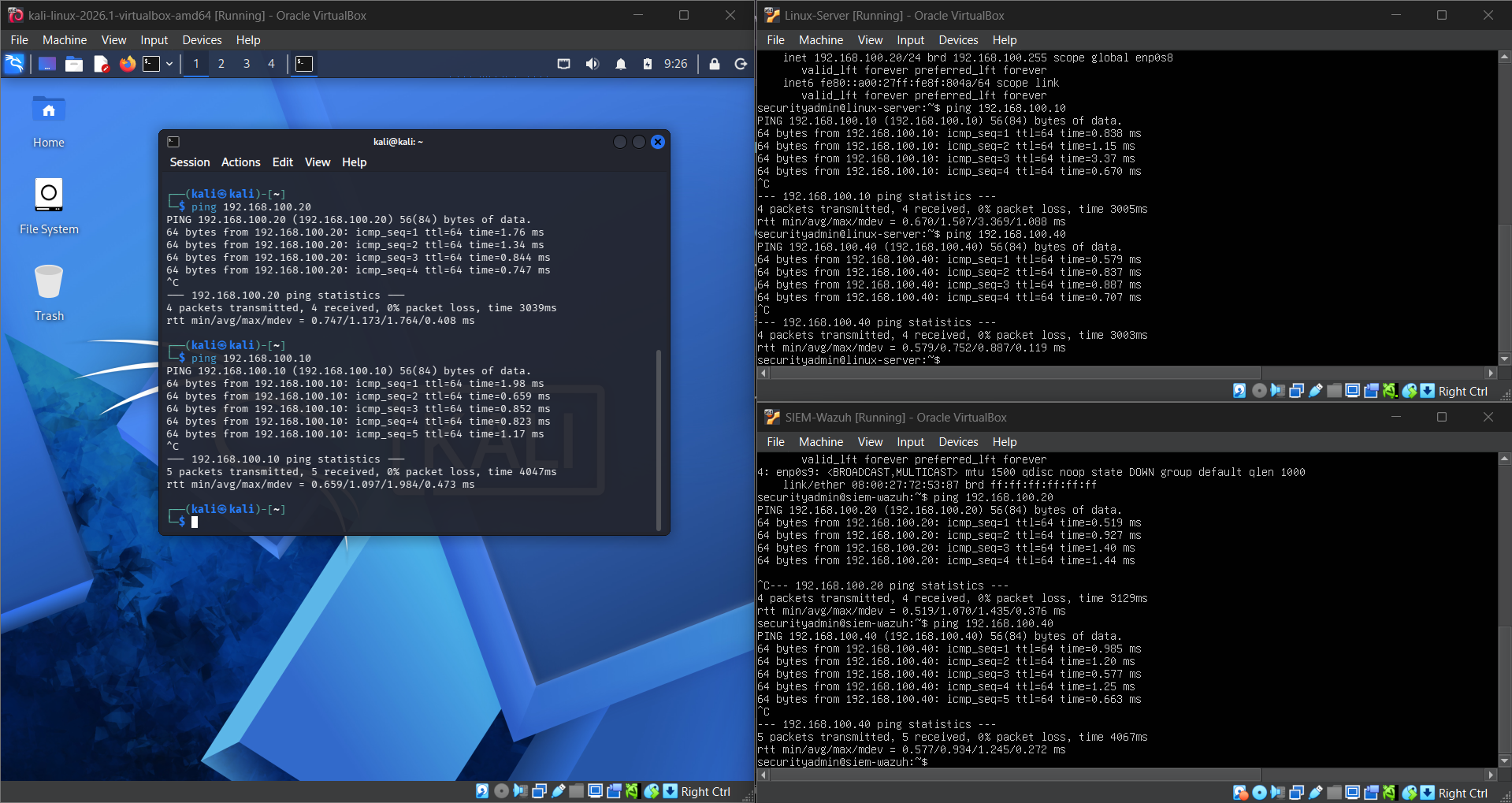The height and width of the screenshot is (803, 1512).
Task: Click scroll-up arrow in Linux-Server window
Action: [1505, 57]
